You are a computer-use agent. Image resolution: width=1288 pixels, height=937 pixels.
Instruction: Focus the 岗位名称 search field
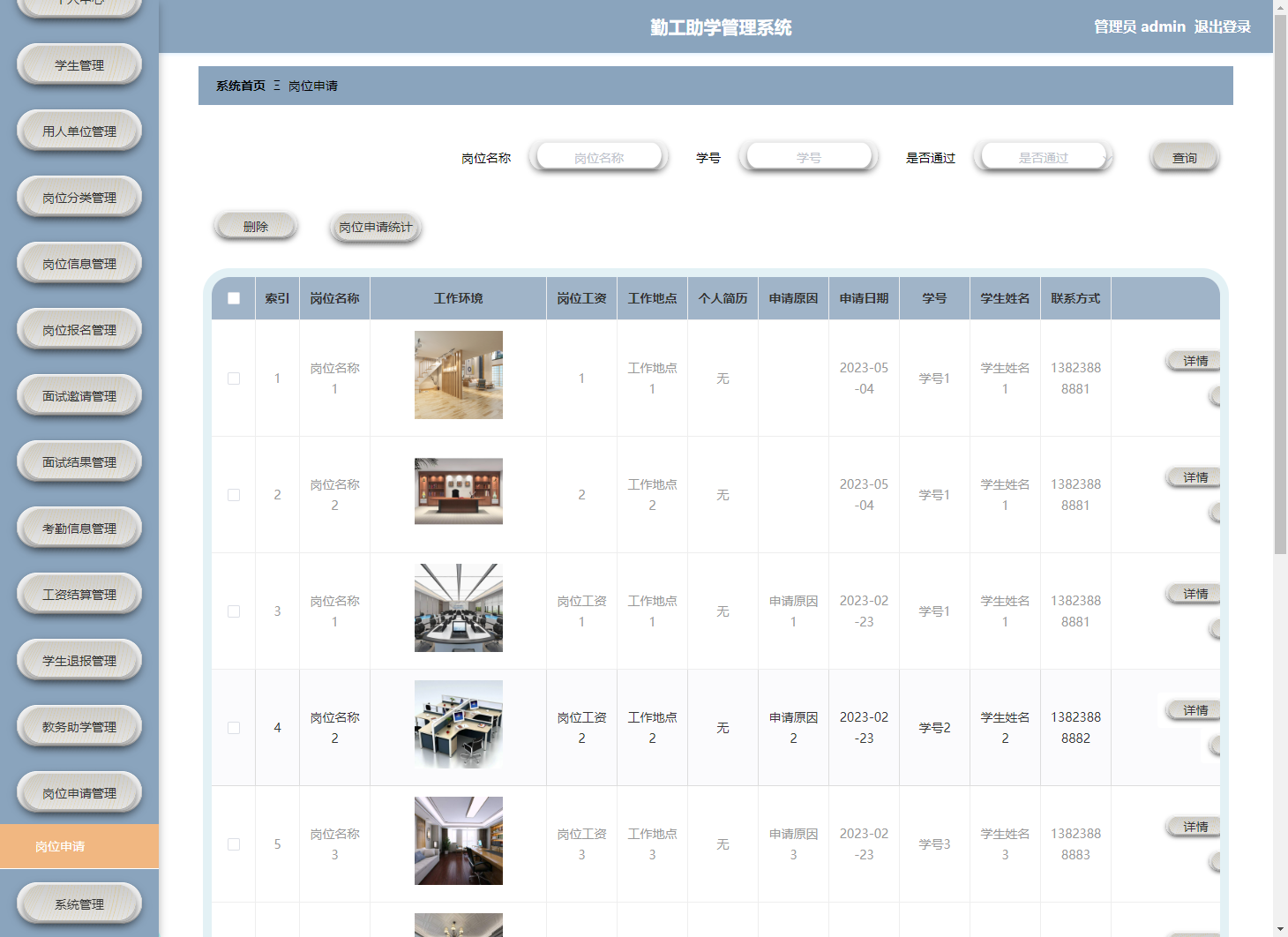tap(599, 157)
